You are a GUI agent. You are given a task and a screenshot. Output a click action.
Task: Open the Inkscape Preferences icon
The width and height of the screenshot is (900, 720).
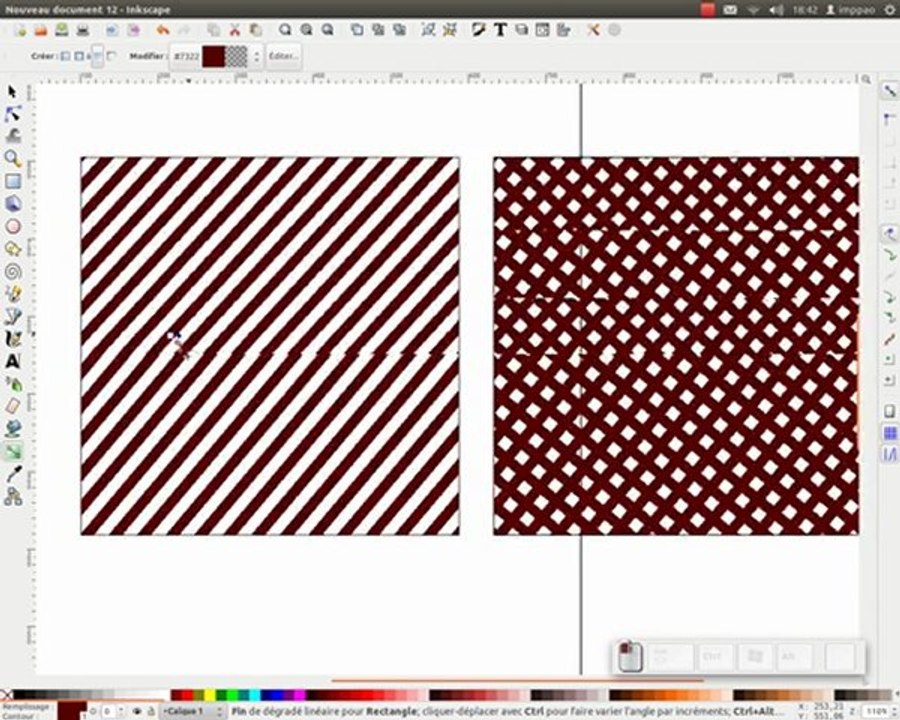click(593, 30)
